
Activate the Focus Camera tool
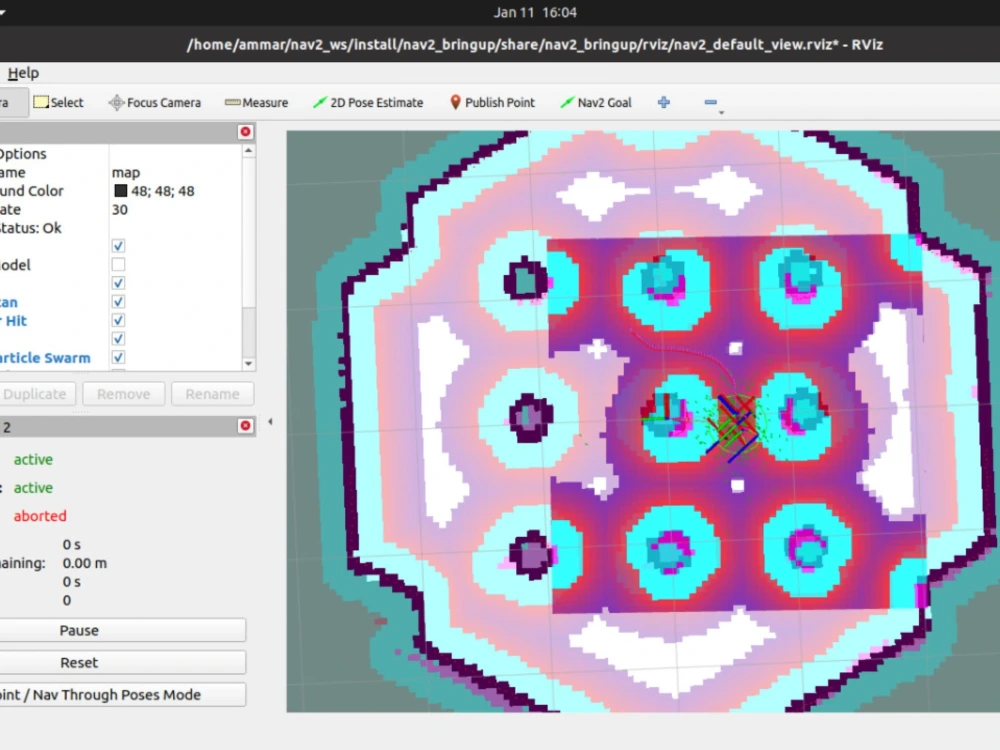(x=154, y=102)
